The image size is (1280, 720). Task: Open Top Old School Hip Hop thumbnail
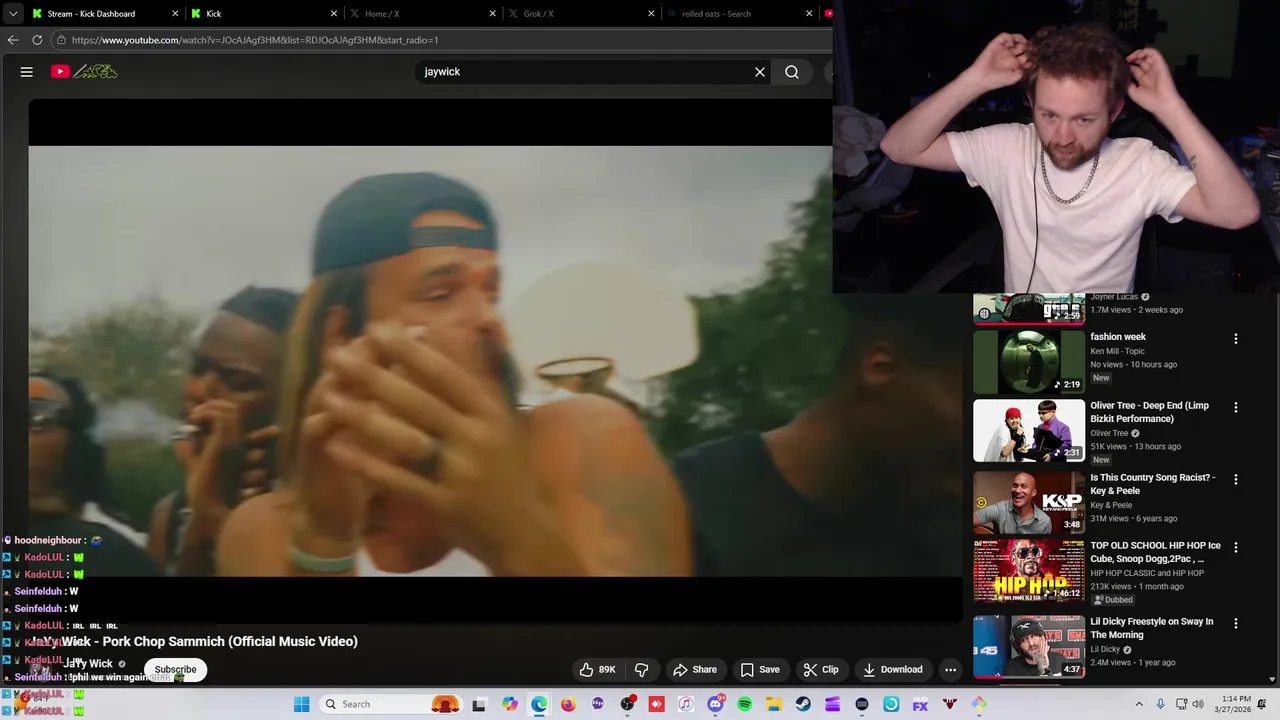(1029, 571)
